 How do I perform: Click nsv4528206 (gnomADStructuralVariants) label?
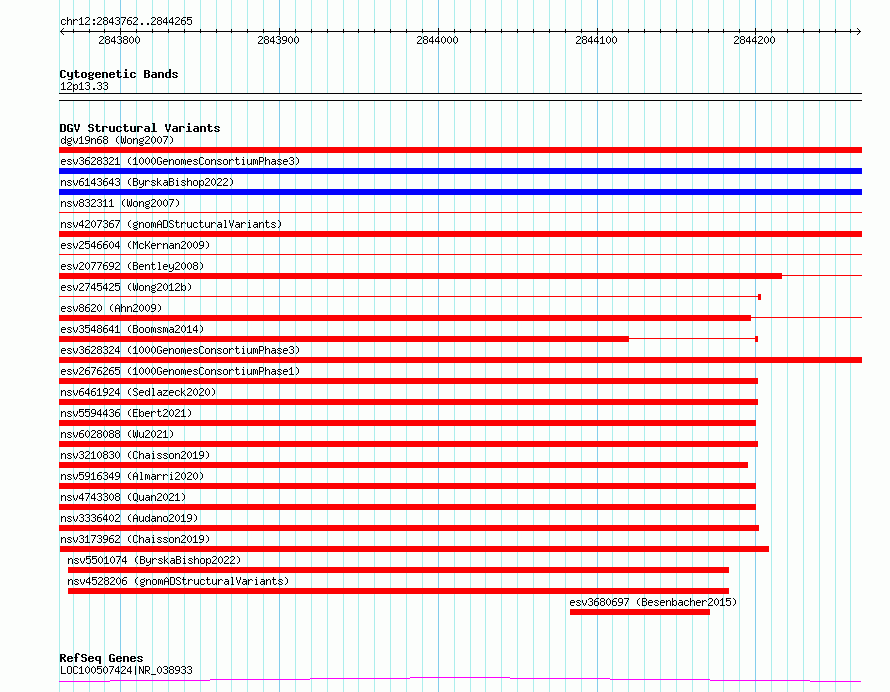coord(178,581)
